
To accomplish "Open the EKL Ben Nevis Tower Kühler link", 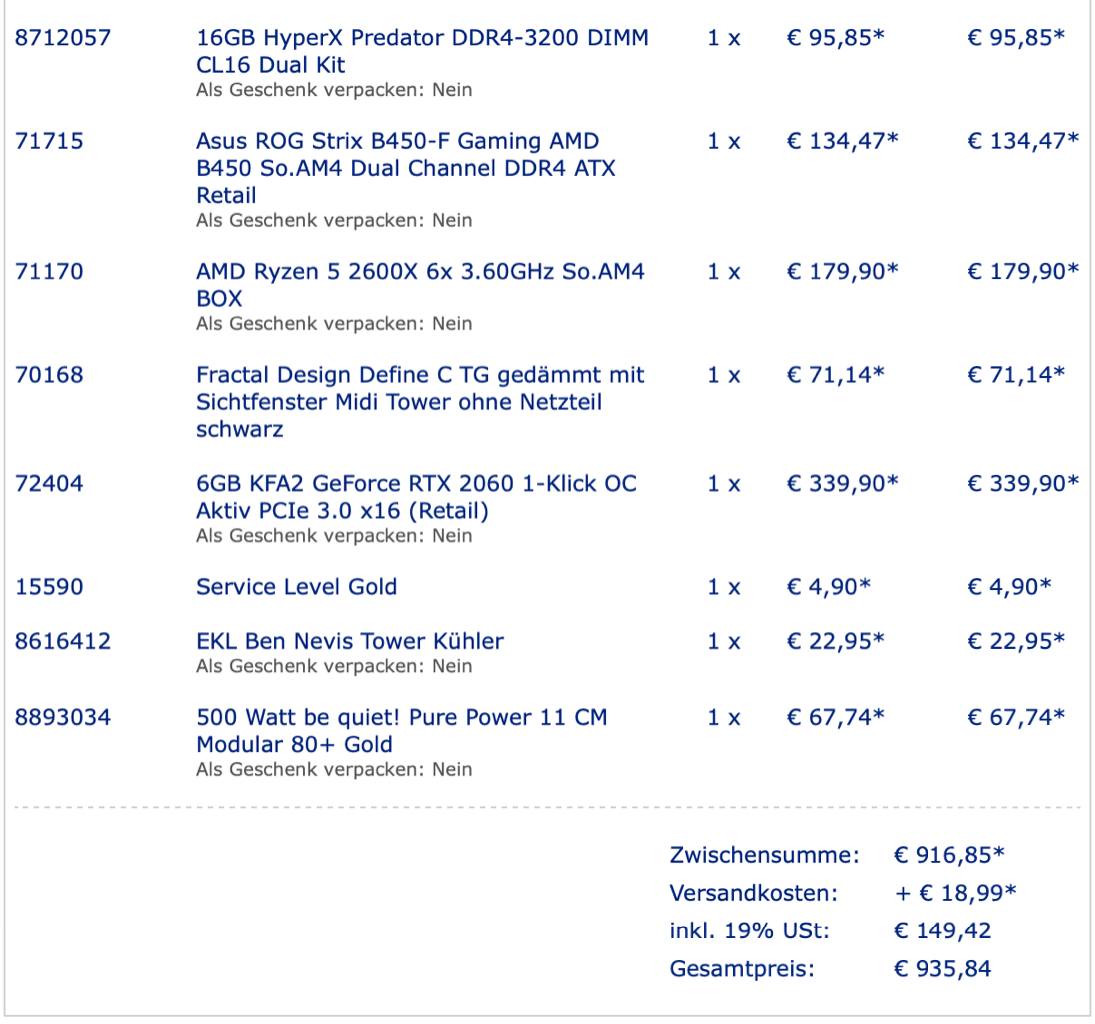I will pyautogui.click(x=350, y=641).
